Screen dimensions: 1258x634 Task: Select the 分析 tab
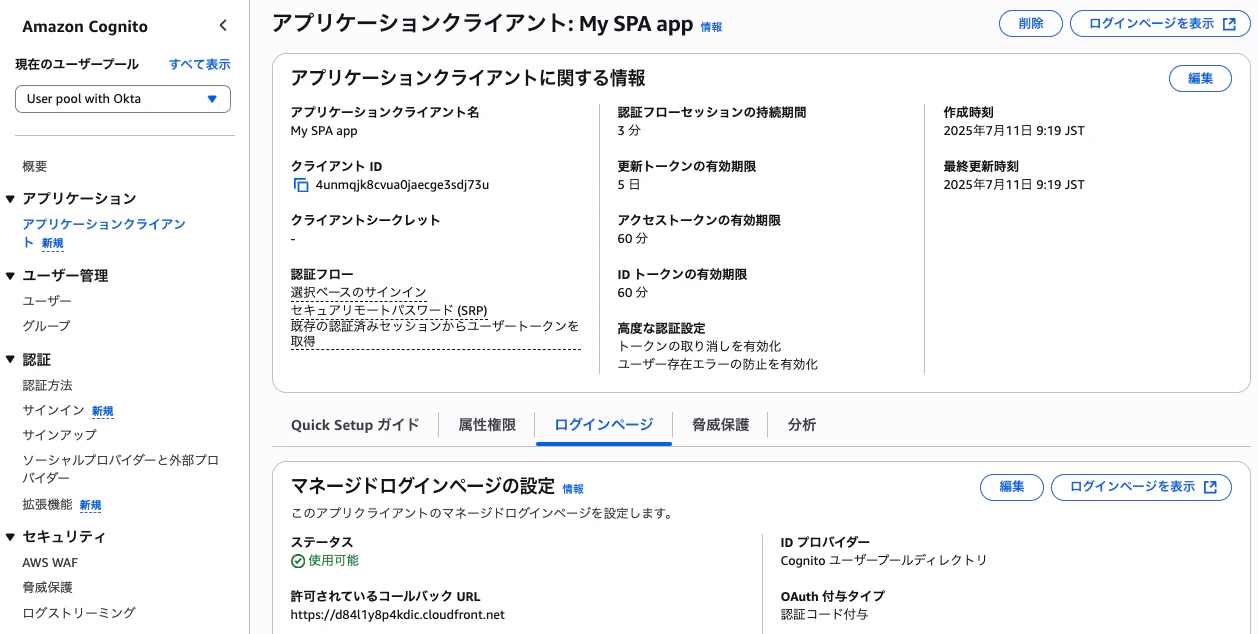click(800, 425)
